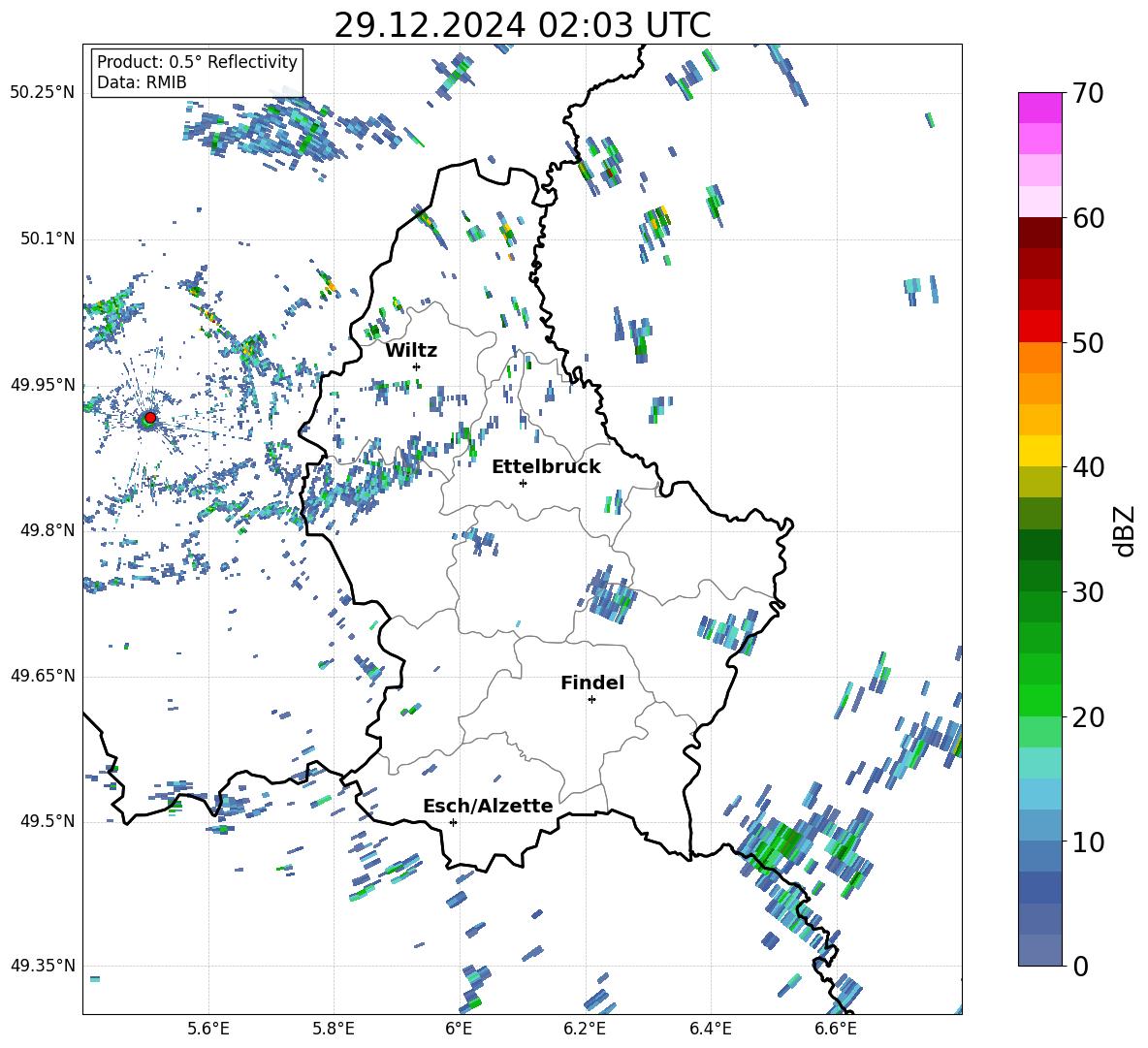
Task: Click the 70 colorbar tick label
Action: [x=1088, y=94]
